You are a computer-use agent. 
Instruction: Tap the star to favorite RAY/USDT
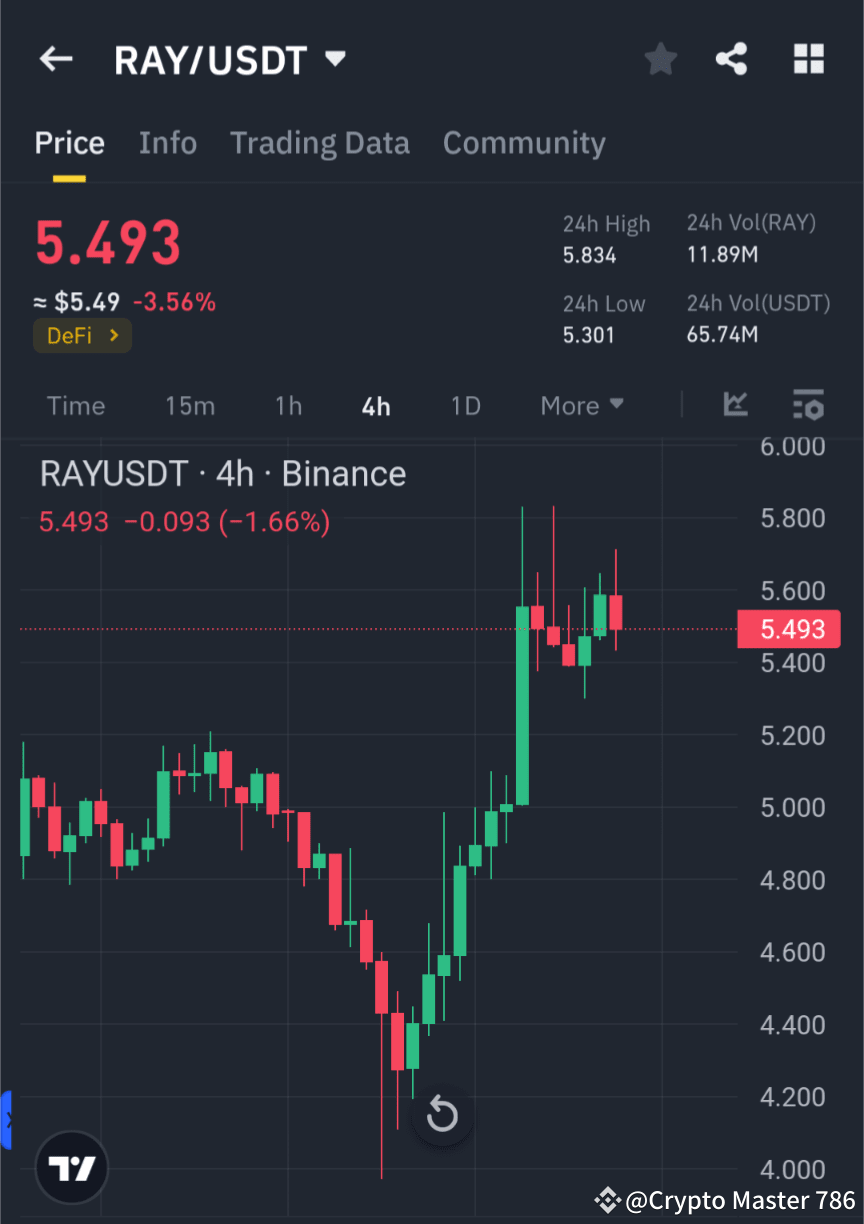point(660,58)
